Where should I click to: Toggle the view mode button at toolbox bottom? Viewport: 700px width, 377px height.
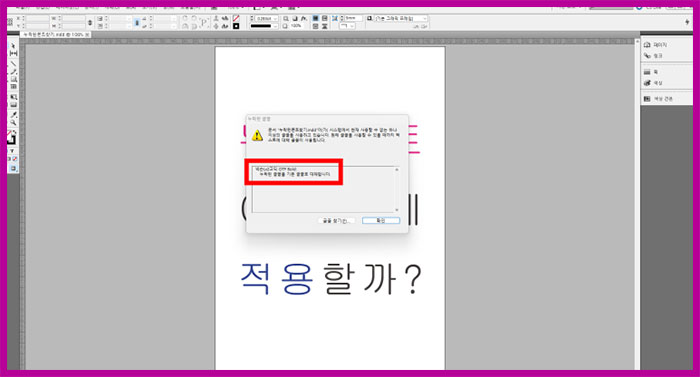click(x=13, y=168)
